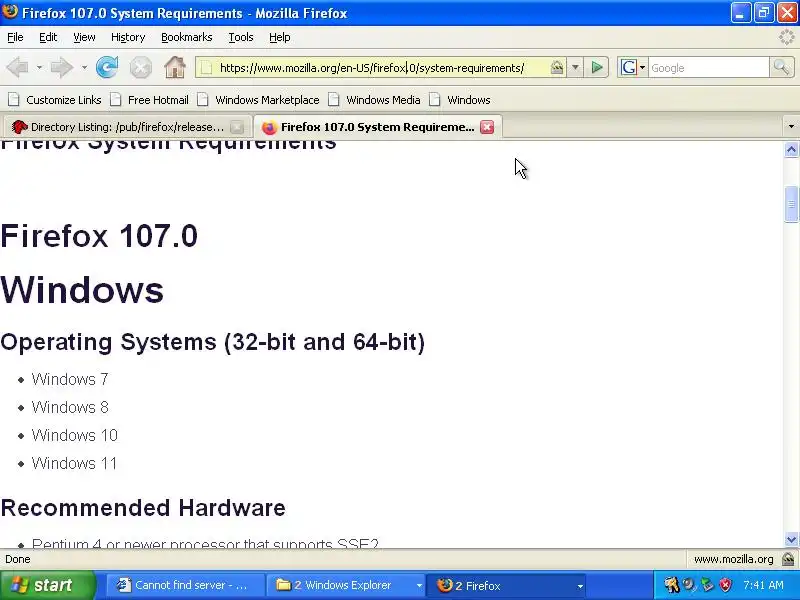Click the Windows 10 list item
The height and width of the screenshot is (600, 800).
point(74,435)
